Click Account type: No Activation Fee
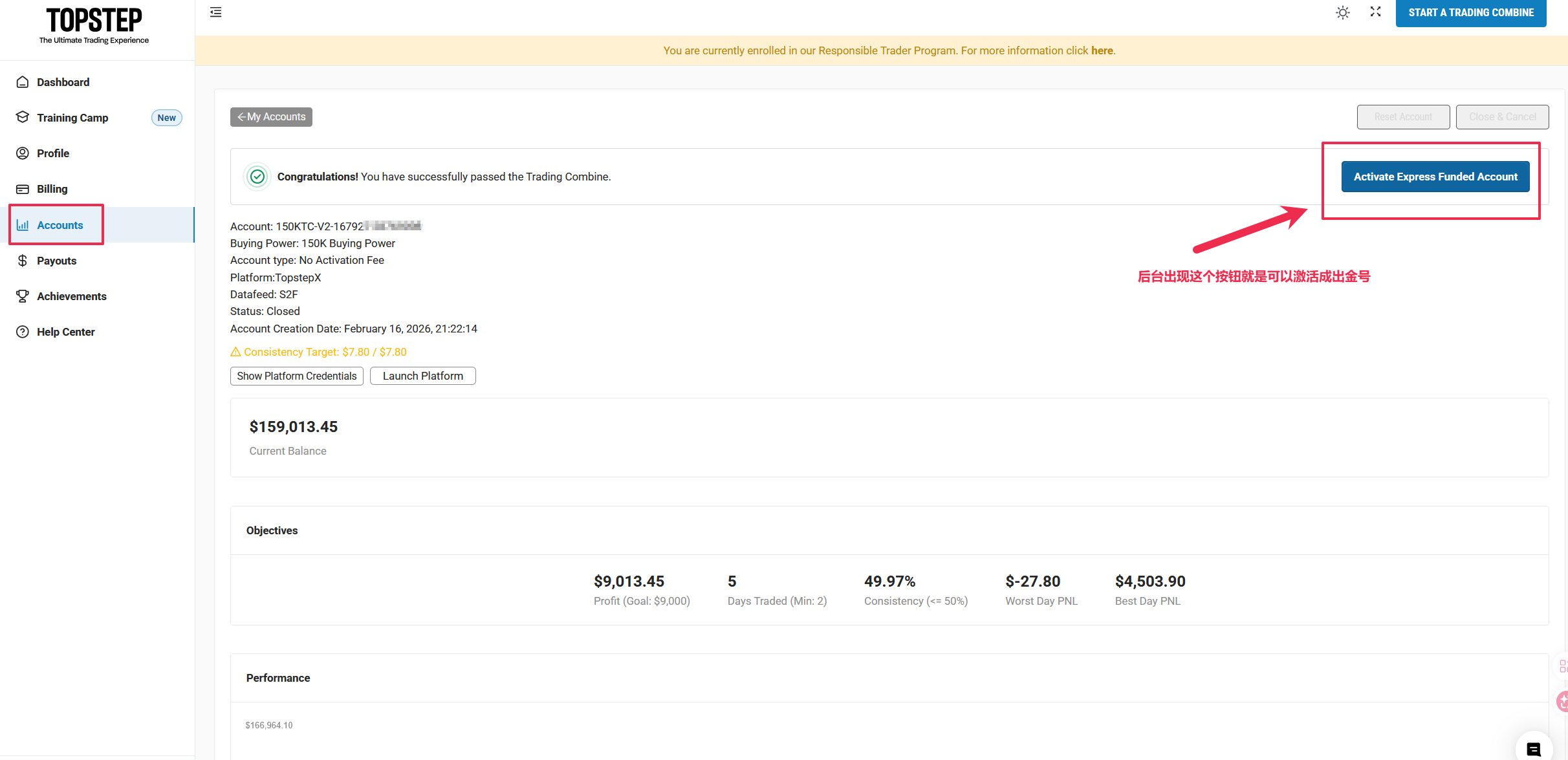Viewport: 1568px width, 760px height. (307, 260)
